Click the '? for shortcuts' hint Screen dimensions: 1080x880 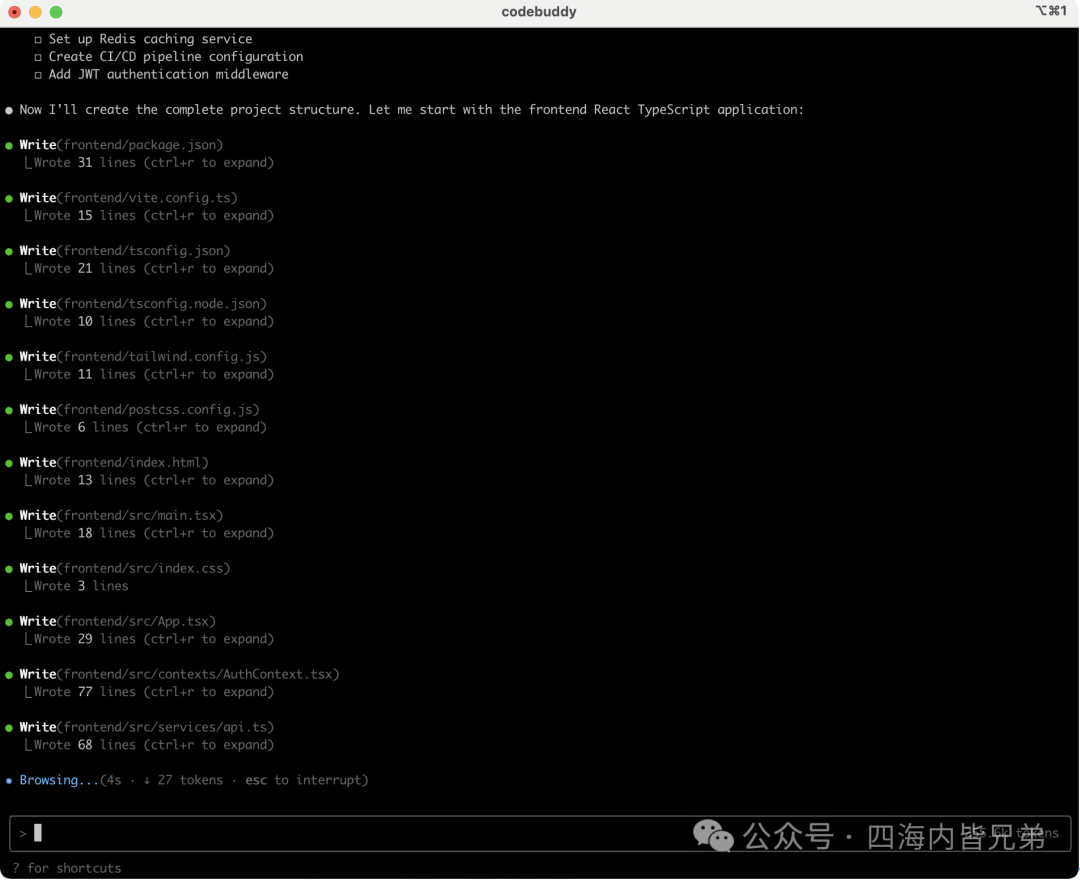[x=67, y=868]
